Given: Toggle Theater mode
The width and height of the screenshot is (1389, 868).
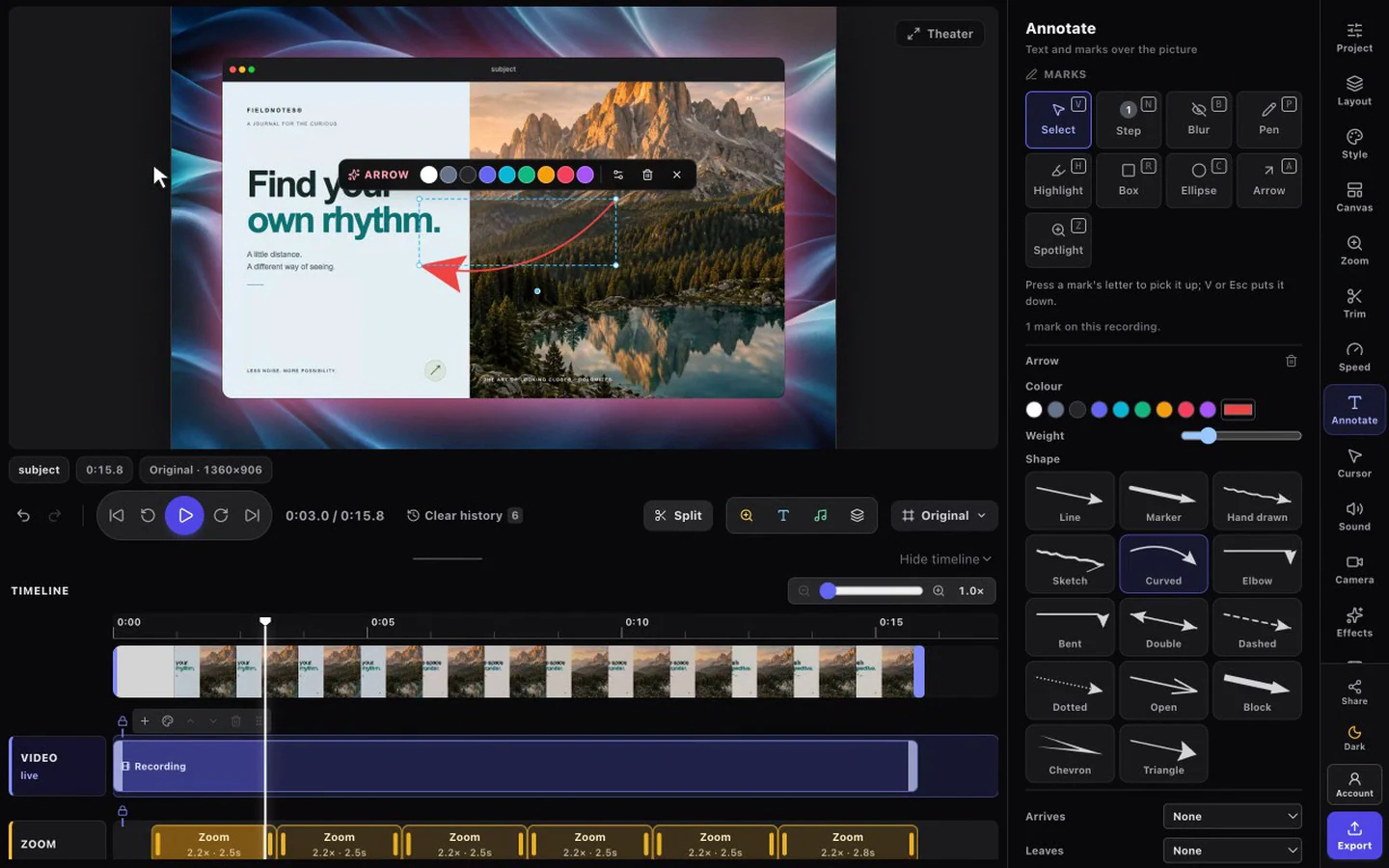Looking at the screenshot, I should (940, 34).
